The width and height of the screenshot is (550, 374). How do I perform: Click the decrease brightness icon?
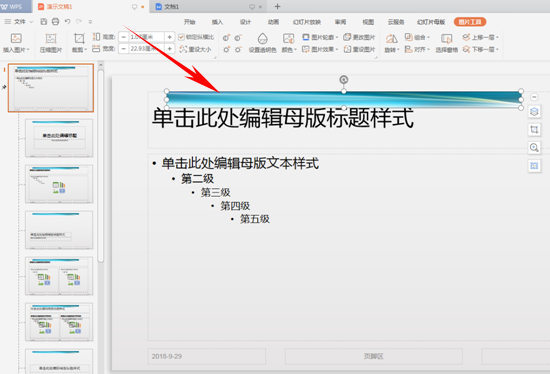coord(238,49)
